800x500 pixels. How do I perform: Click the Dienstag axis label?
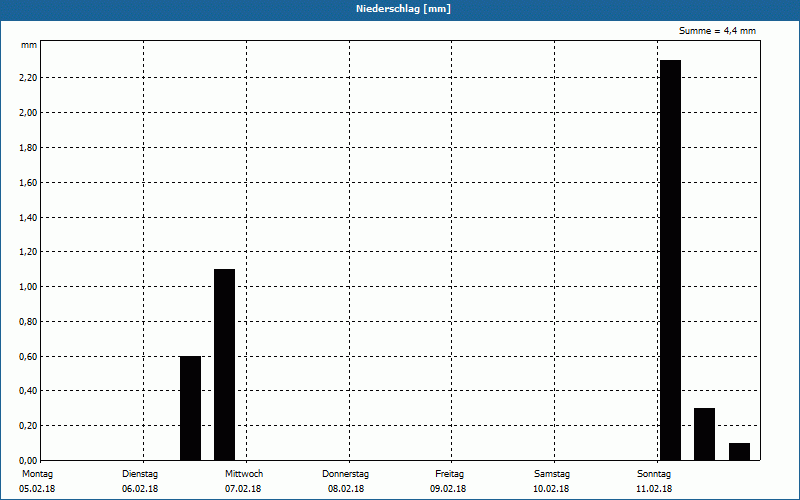[140, 474]
